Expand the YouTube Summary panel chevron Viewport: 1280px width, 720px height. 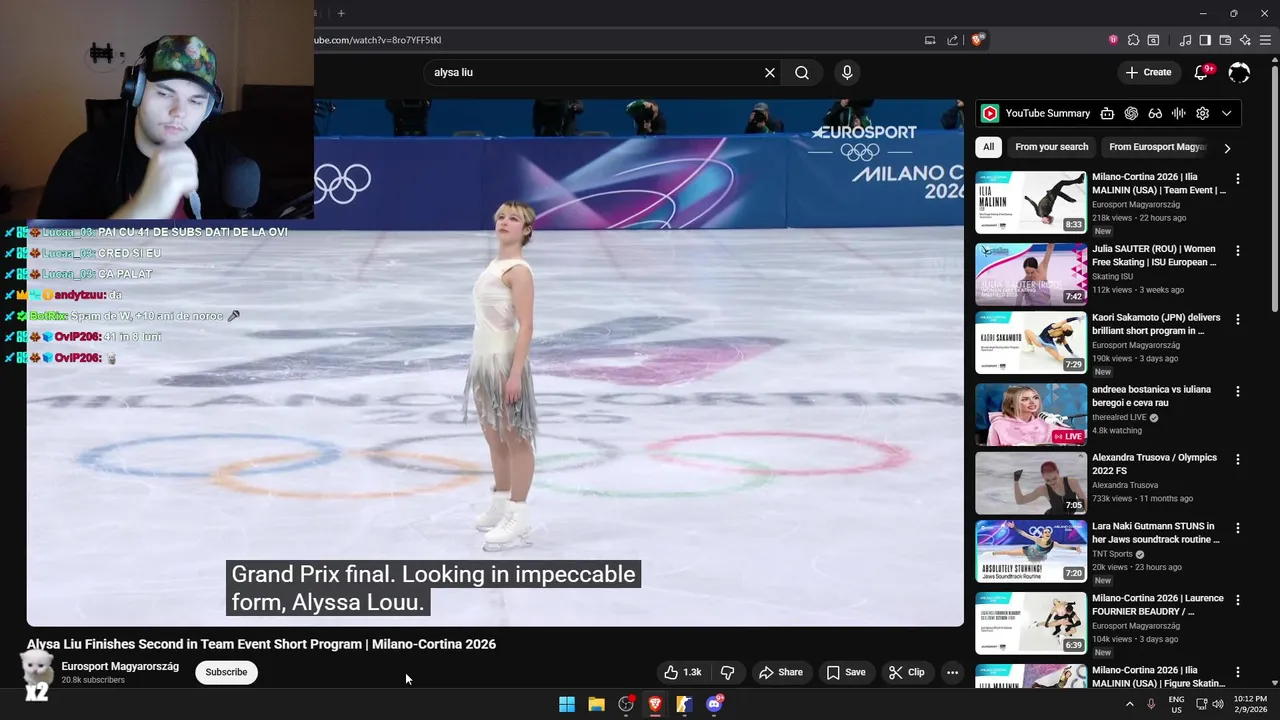(1227, 113)
